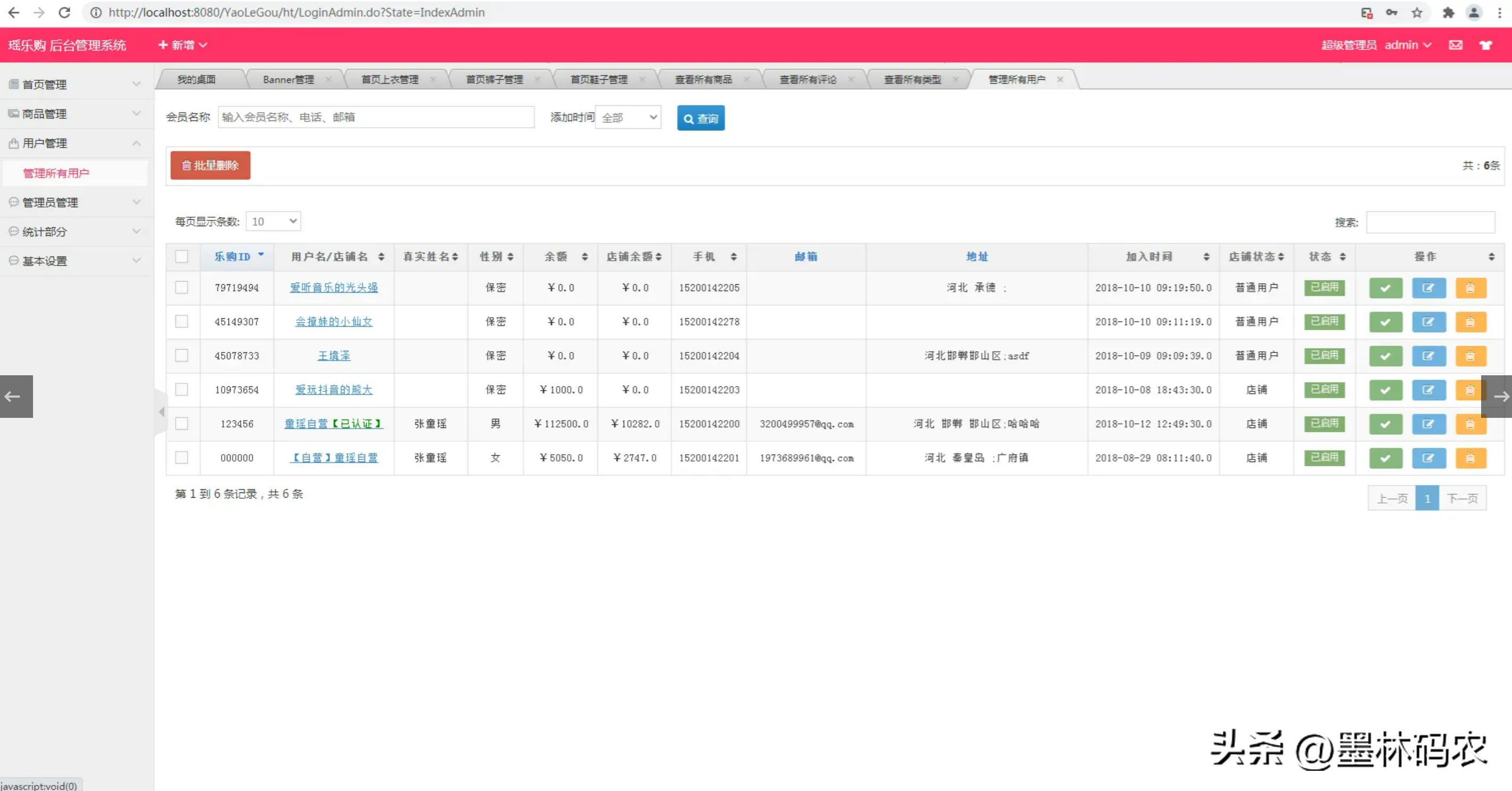Click the red 批量删除 button

[x=210, y=166]
